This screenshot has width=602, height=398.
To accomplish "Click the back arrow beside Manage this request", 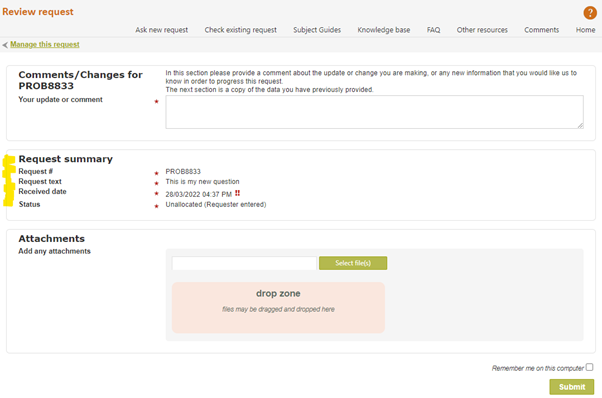I will (x=5, y=45).
